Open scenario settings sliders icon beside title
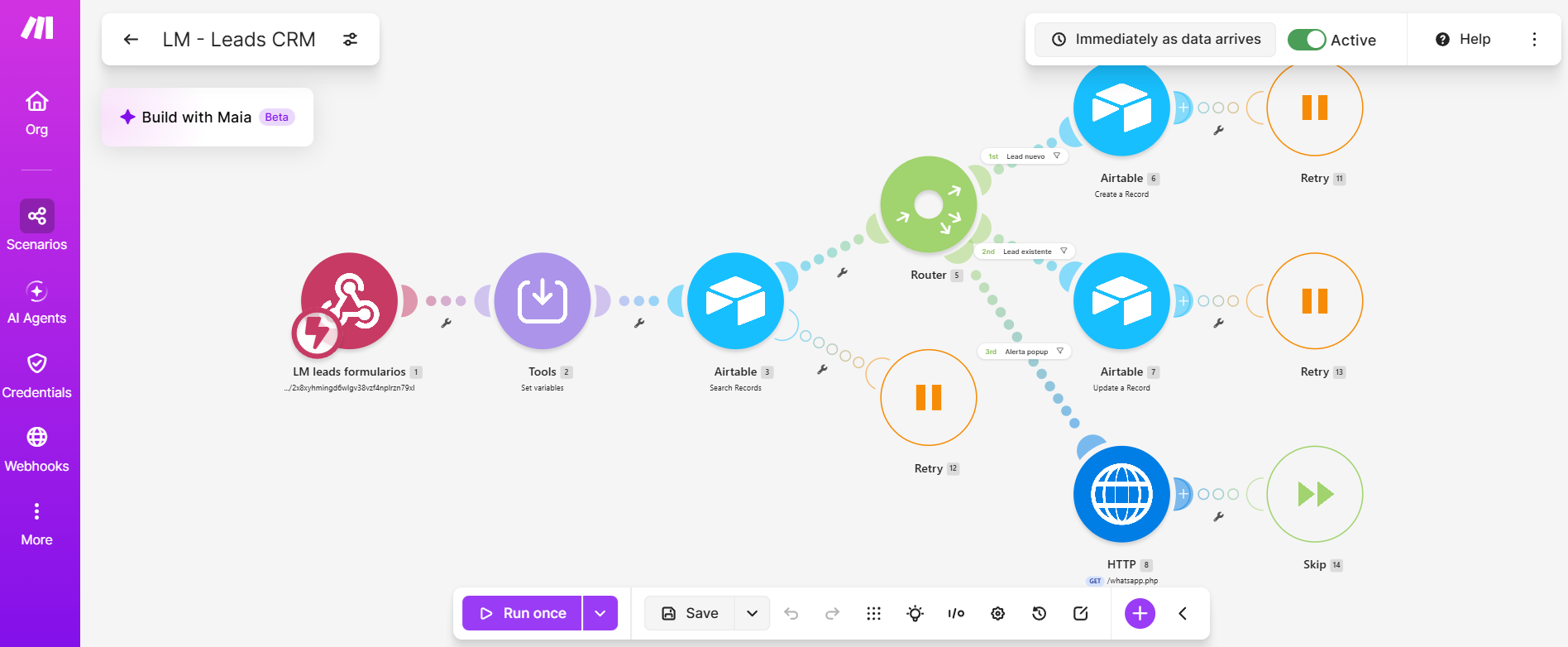This screenshot has height=647, width=1568. pyautogui.click(x=351, y=39)
